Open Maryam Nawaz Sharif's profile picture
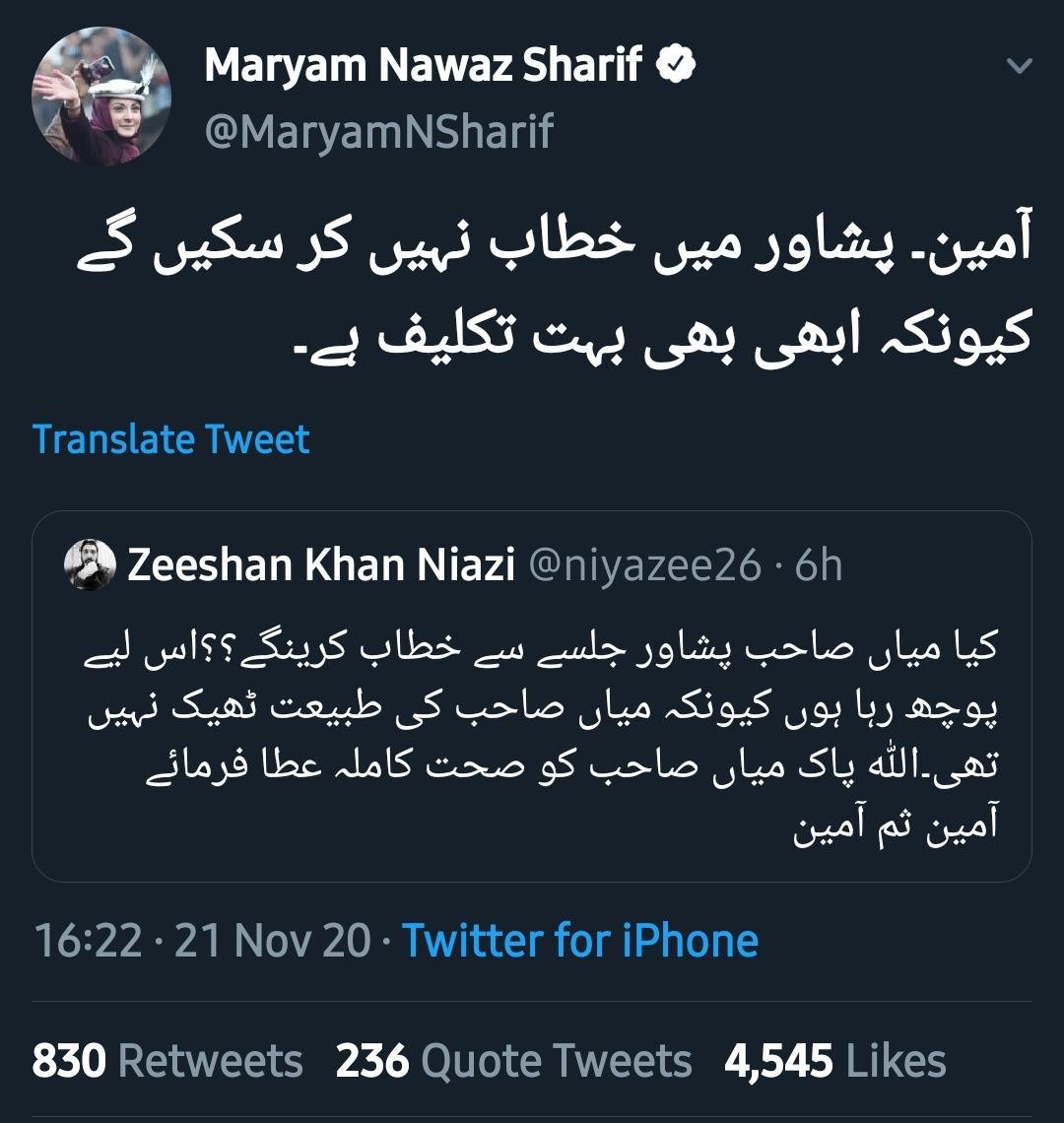The height and width of the screenshot is (1123, 1064). (101, 96)
